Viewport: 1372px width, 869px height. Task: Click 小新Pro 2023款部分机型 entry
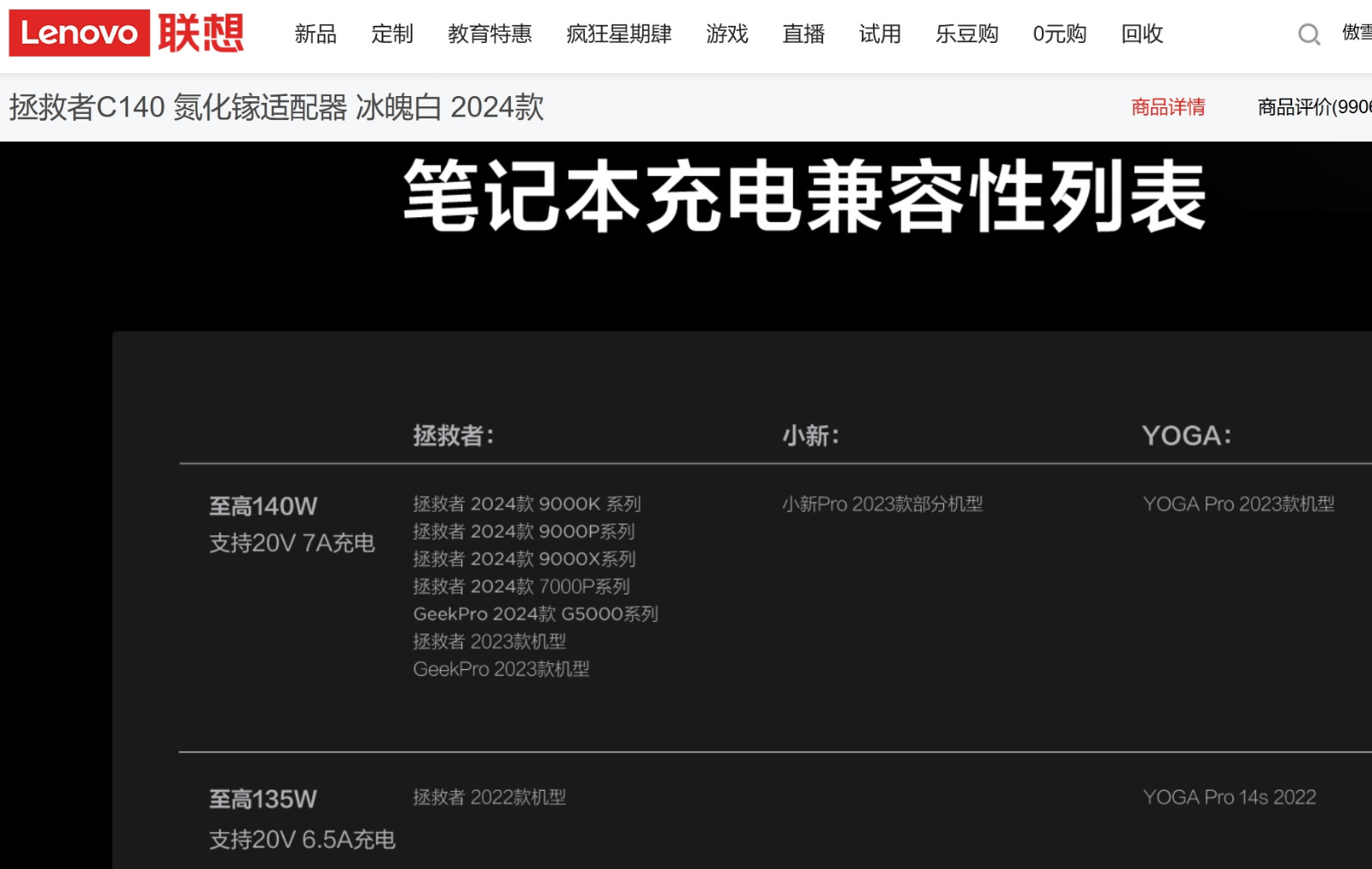(882, 504)
